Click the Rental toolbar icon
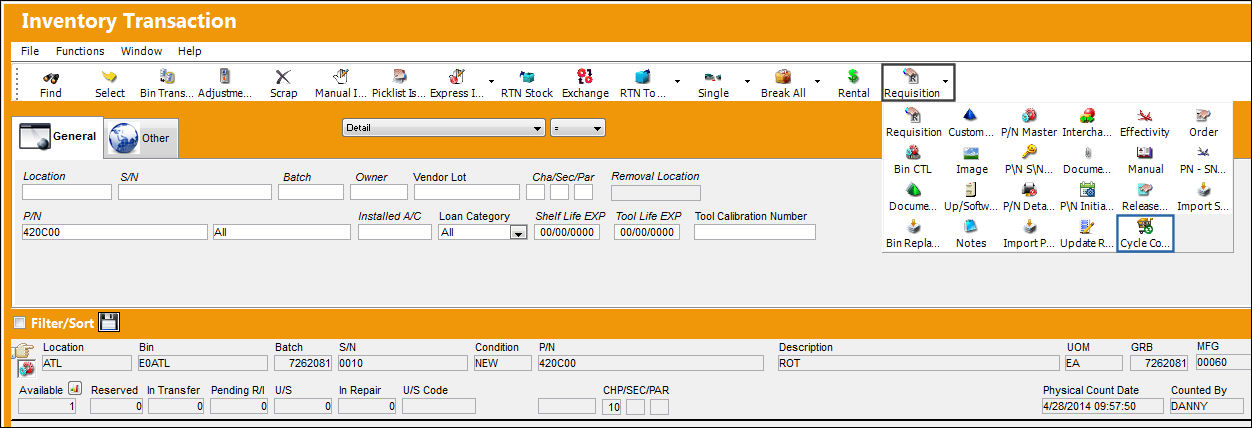 tap(853, 77)
